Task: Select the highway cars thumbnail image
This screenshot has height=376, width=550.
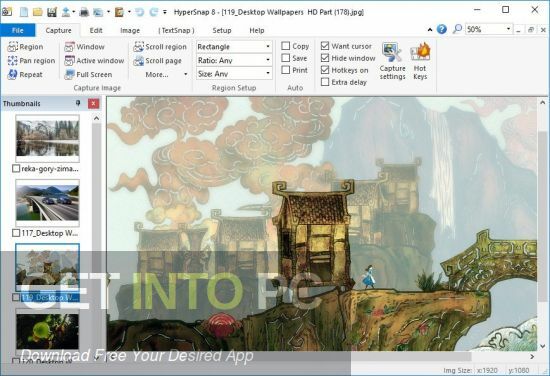Action: pyautogui.click(x=47, y=203)
